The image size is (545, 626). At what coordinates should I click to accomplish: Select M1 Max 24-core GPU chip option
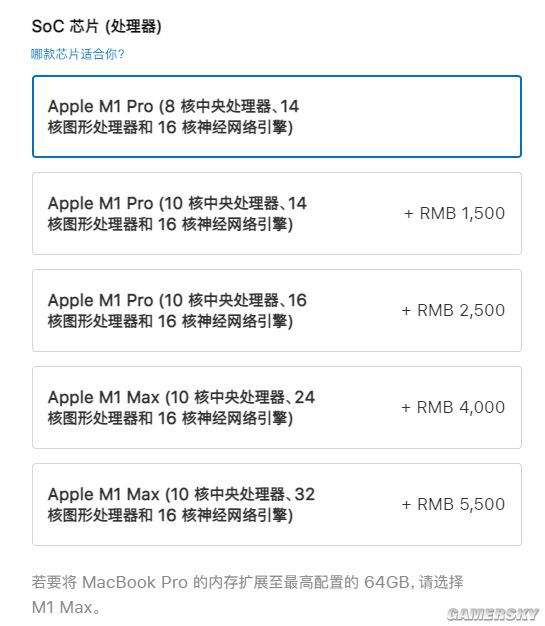point(277,408)
